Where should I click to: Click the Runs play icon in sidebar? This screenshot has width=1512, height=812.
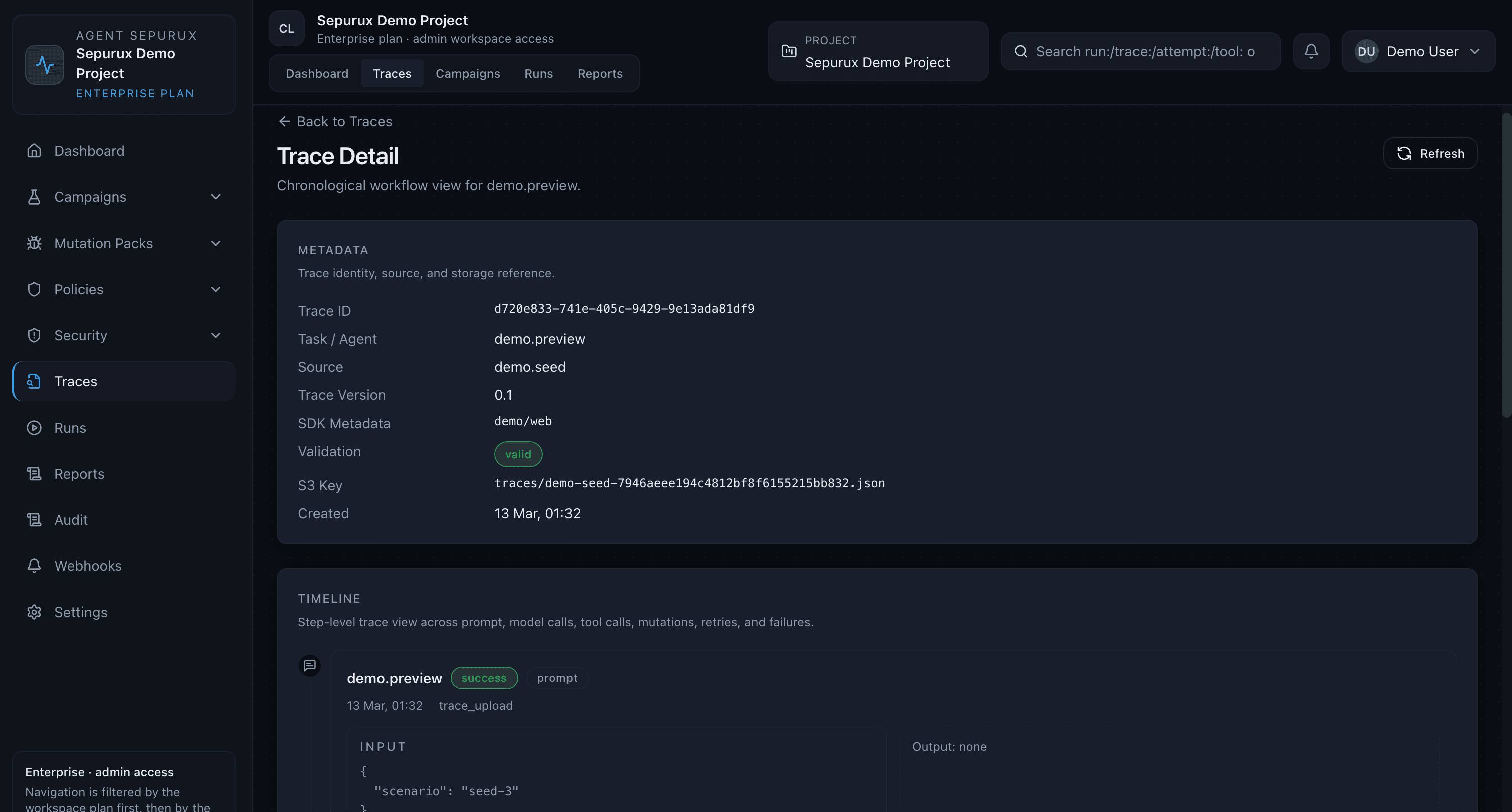point(34,428)
